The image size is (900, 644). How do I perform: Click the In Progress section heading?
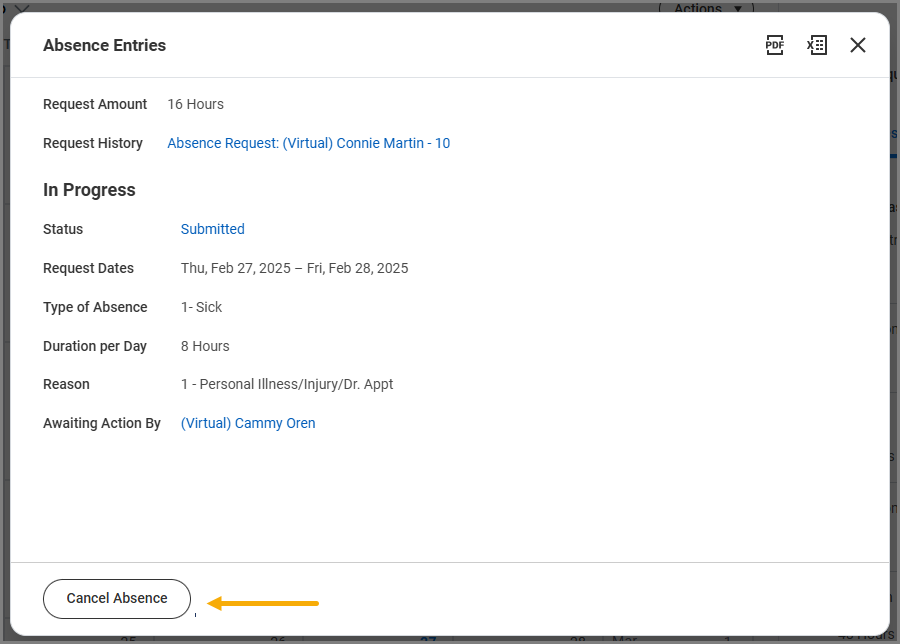pyautogui.click(x=89, y=190)
